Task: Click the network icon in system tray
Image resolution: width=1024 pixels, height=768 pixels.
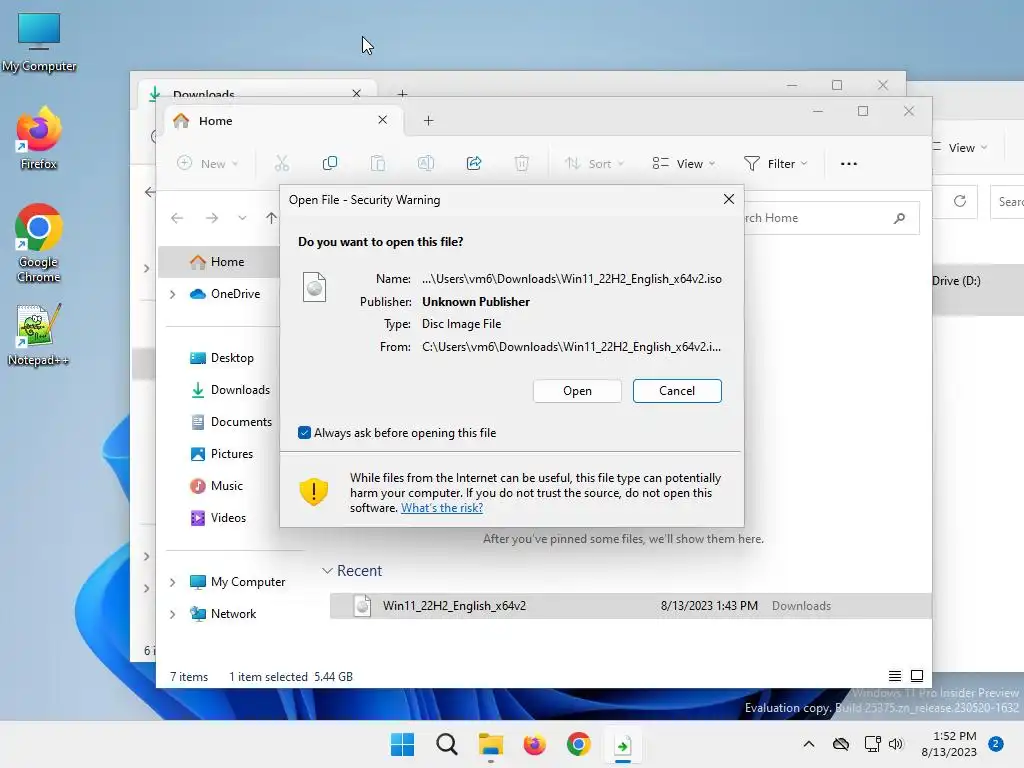Action: click(872, 744)
